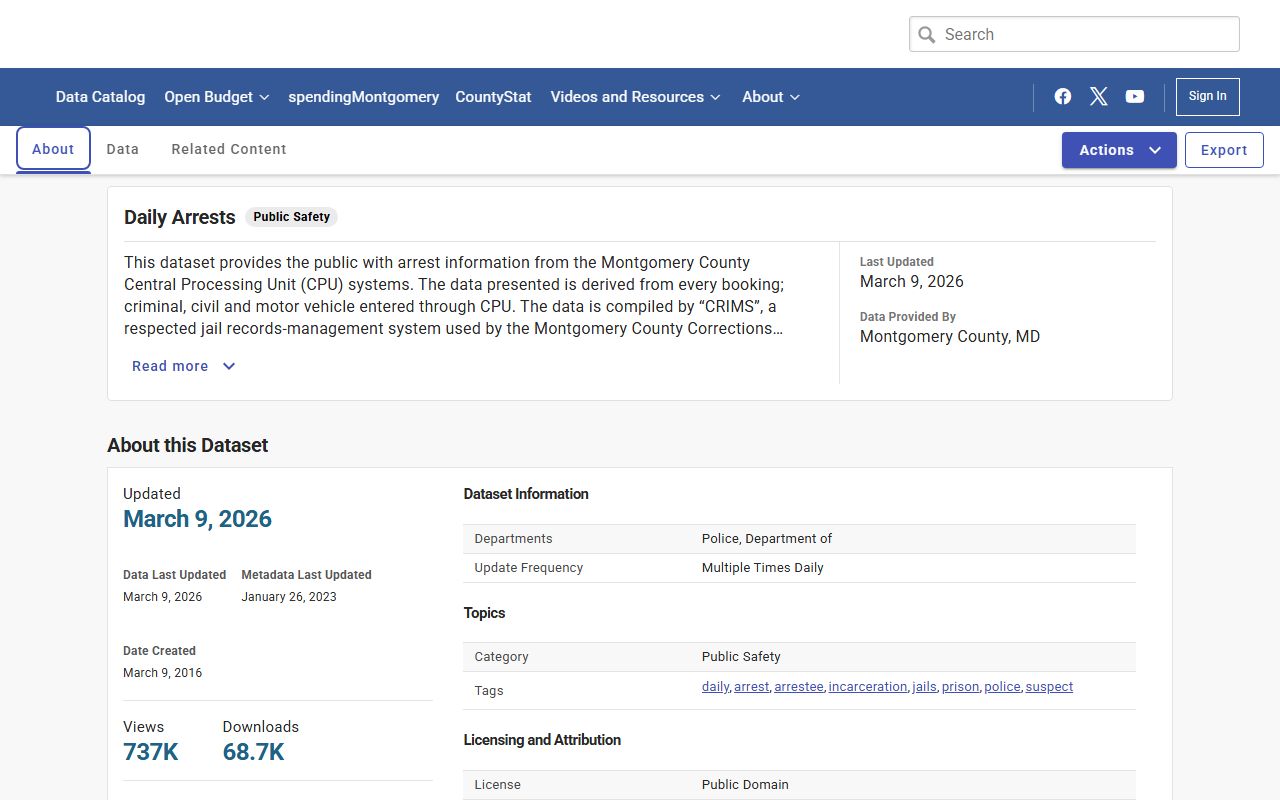This screenshot has width=1280, height=800.
Task: Click the incarceration tag link
Action: tap(867, 687)
